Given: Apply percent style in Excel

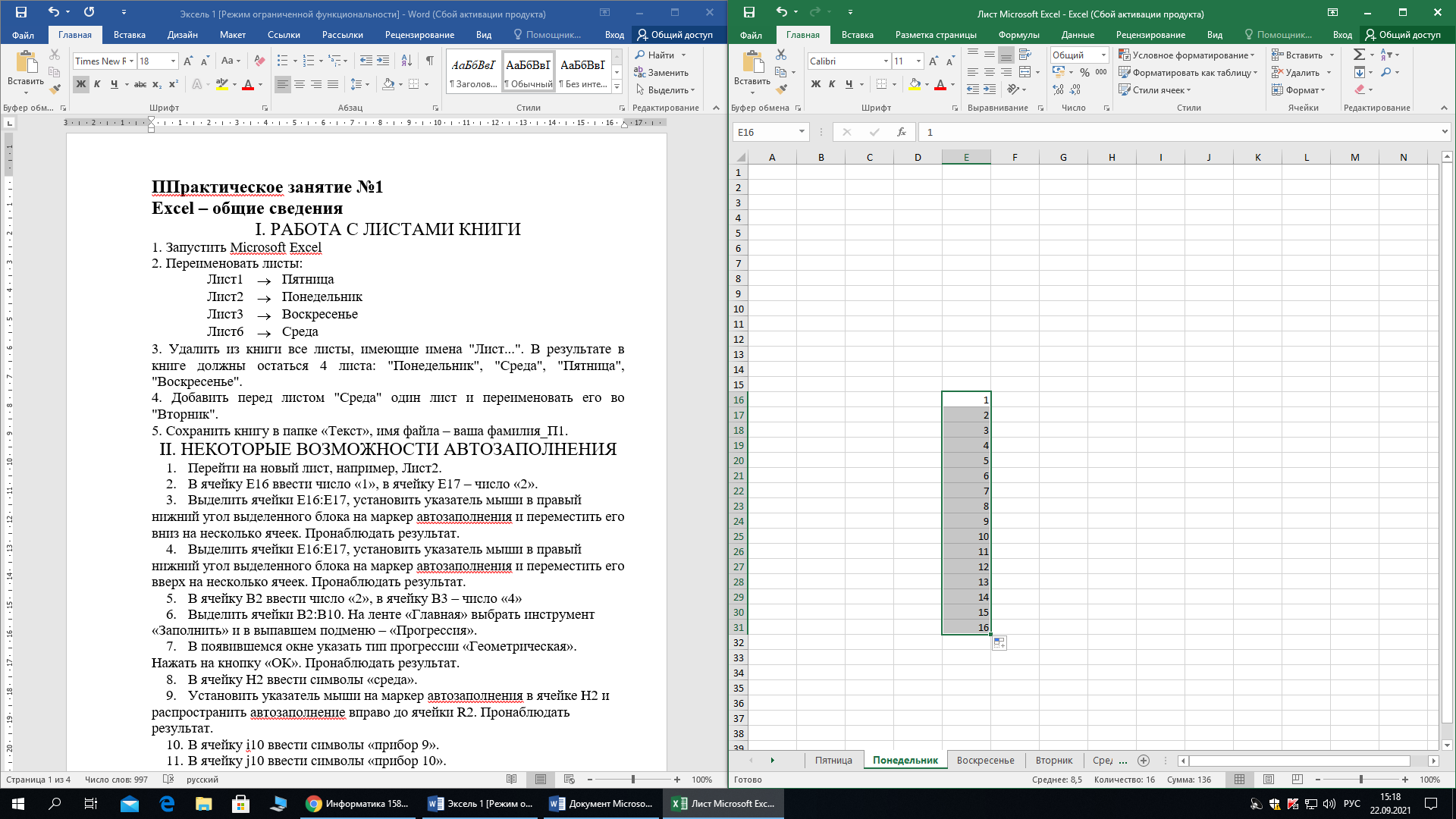Looking at the screenshot, I should point(1084,72).
